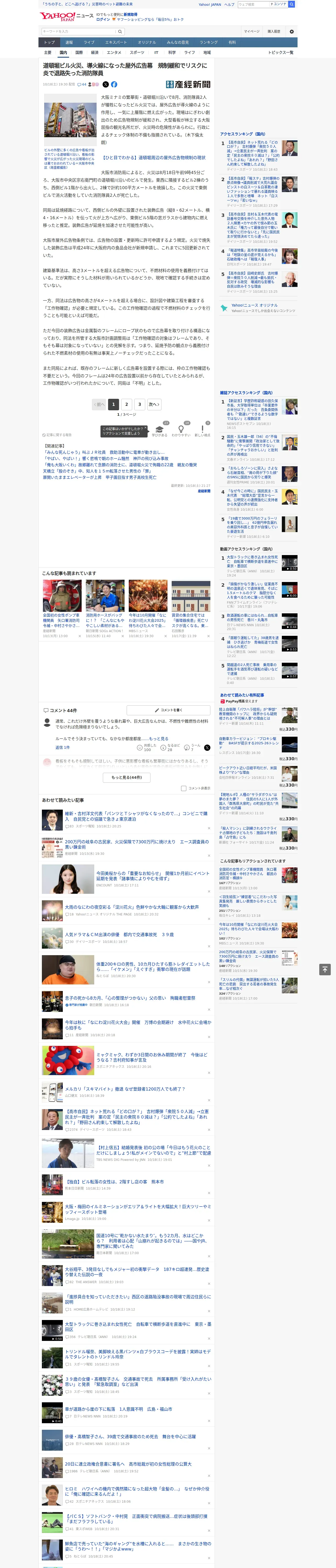Click the first commenter's avatar icon
This screenshot has width=336, height=1568.
[x=47, y=723]
